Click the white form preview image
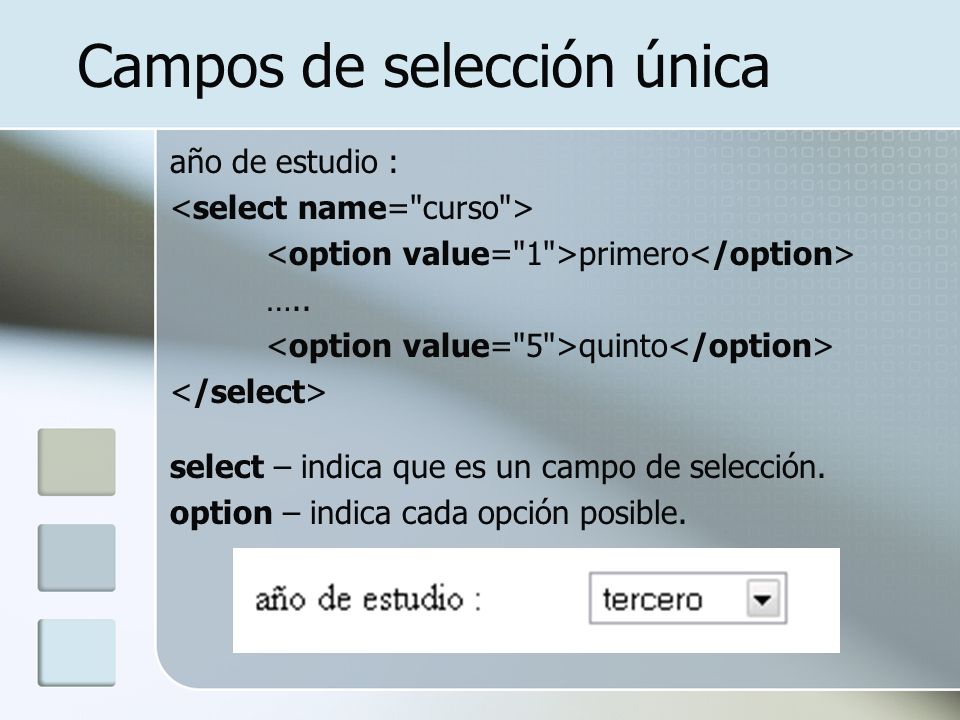Viewport: 960px width, 720px height. coord(536,600)
